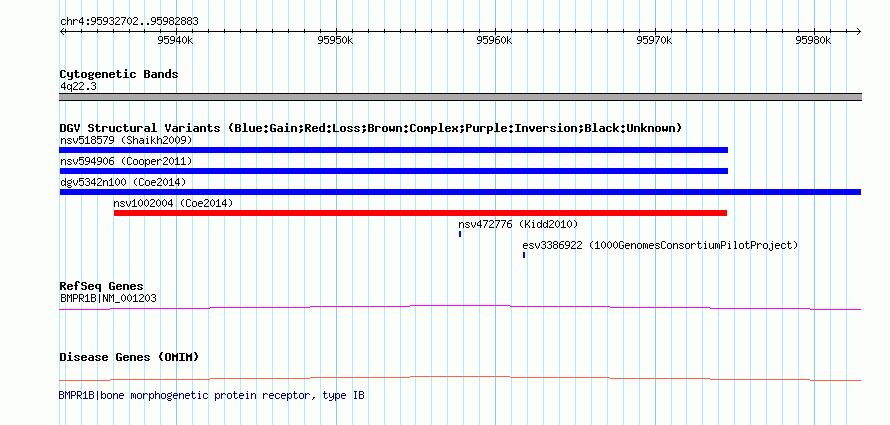
Task: Open the nsv472776 (Kidd2010) label
Action: 518,225
